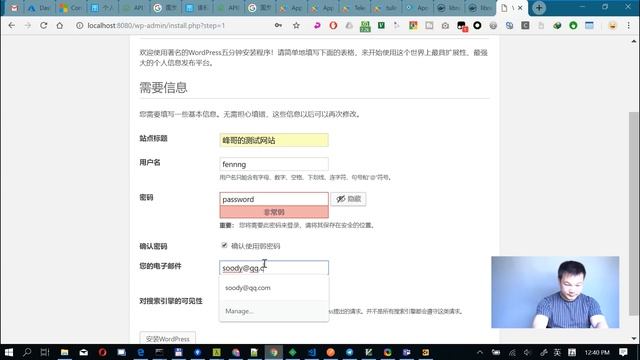Click scrollbar down arrow
This screenshot has height=360, width=640.
pyautogui.click(x=633, y=338)
